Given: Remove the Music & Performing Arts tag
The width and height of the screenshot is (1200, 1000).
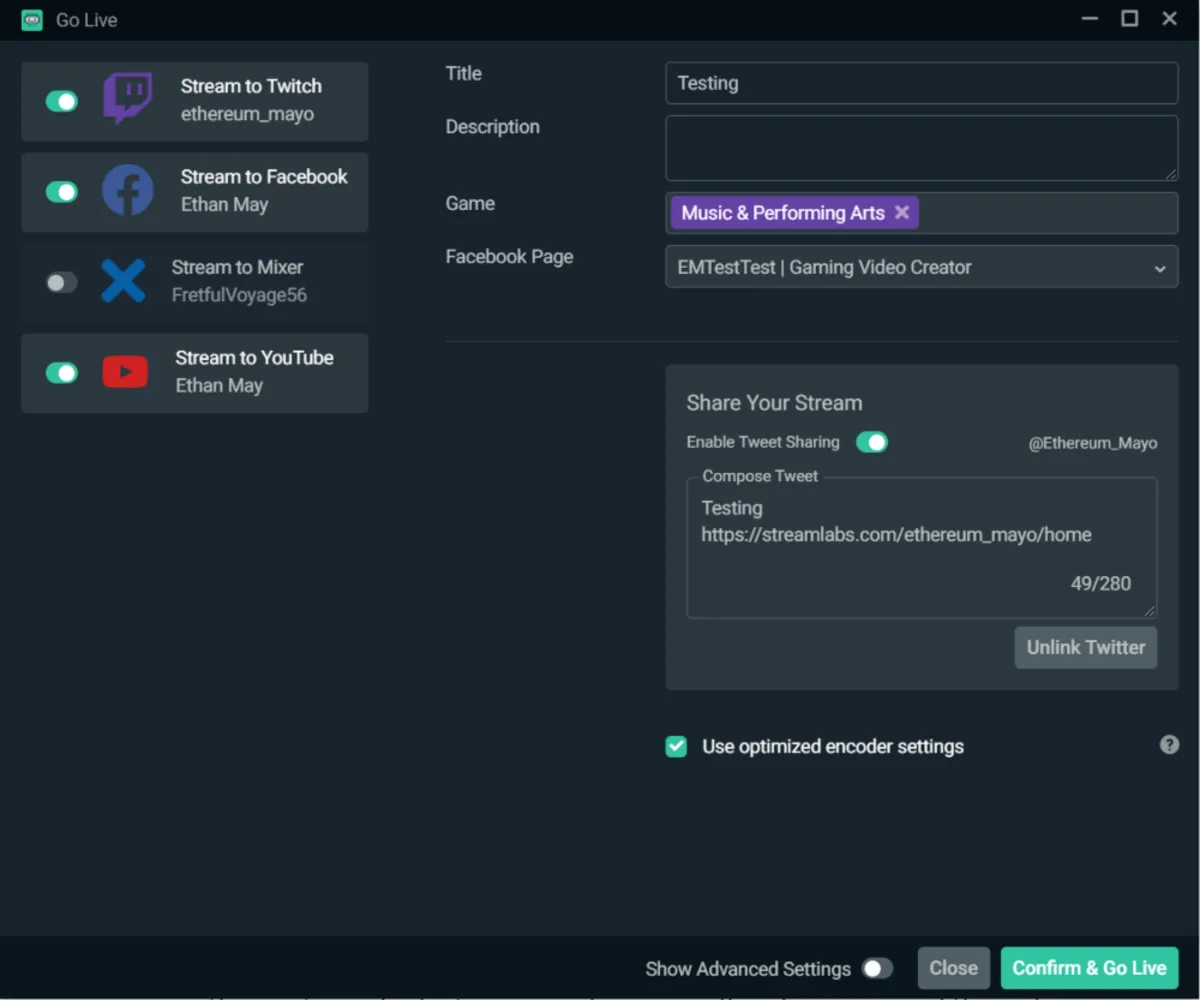Looking at the screenshot, I should pyautogui.click(x=902, y=213).
